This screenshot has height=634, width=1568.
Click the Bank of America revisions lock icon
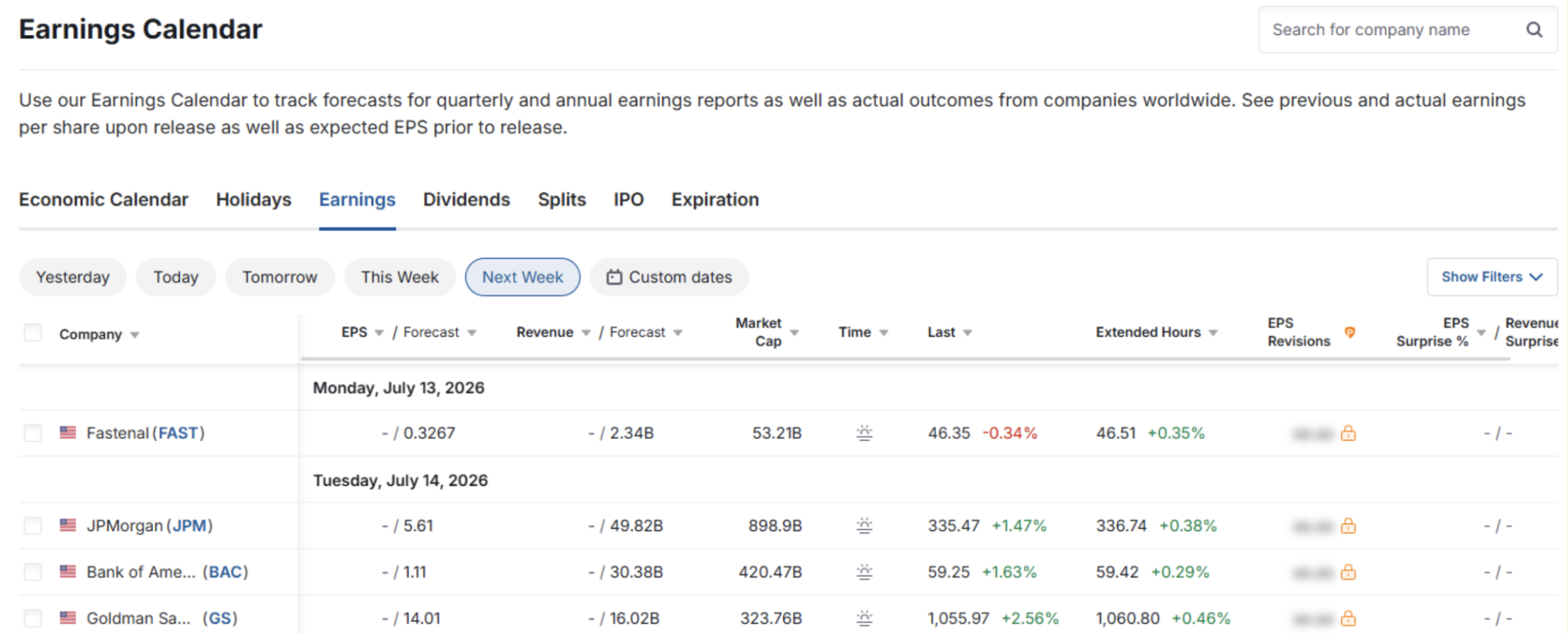coord(1348,573)
